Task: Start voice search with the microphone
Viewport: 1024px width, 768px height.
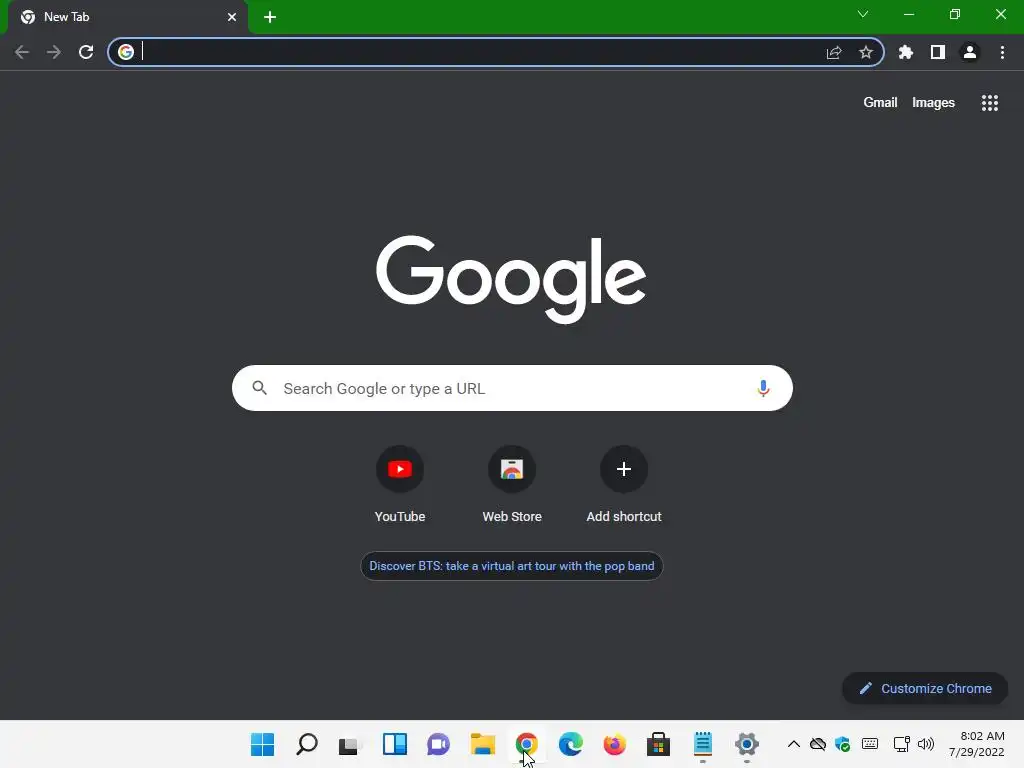Action: tap(763, 389)
